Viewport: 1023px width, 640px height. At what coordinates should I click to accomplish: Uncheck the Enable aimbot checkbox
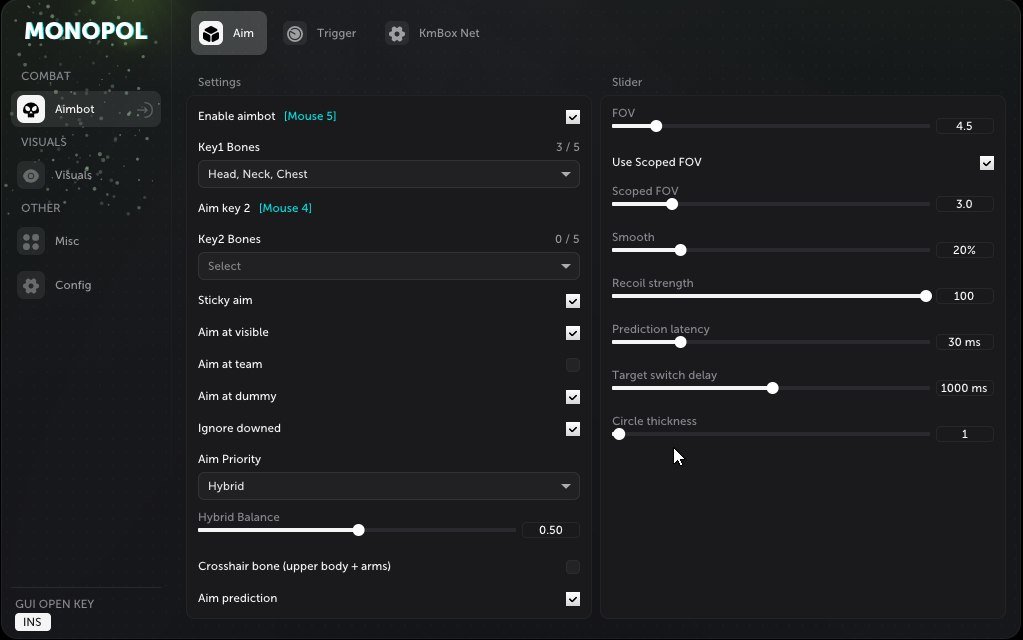click(x=573, y=117)
